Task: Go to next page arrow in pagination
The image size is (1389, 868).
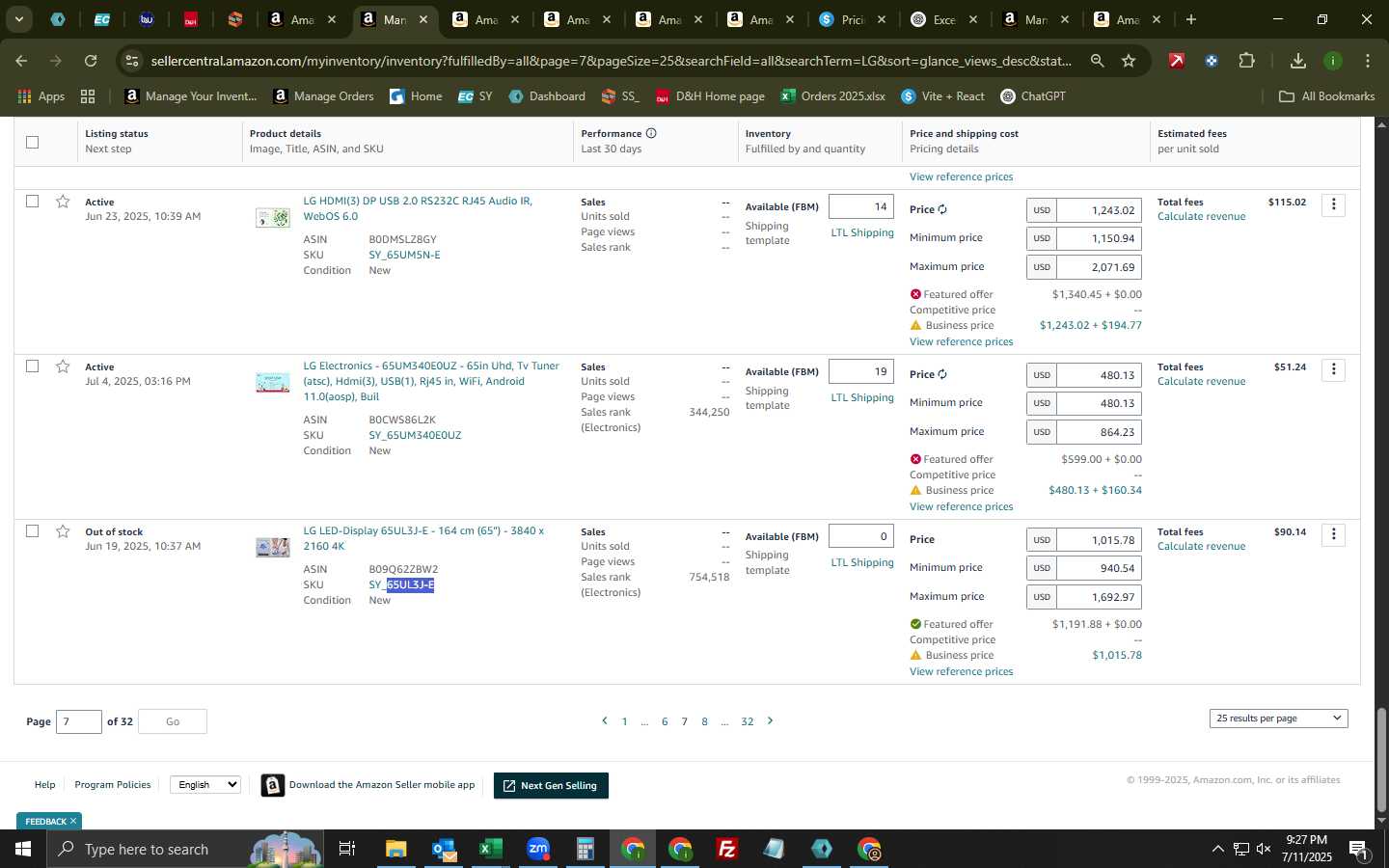Action: click(770, 720)
